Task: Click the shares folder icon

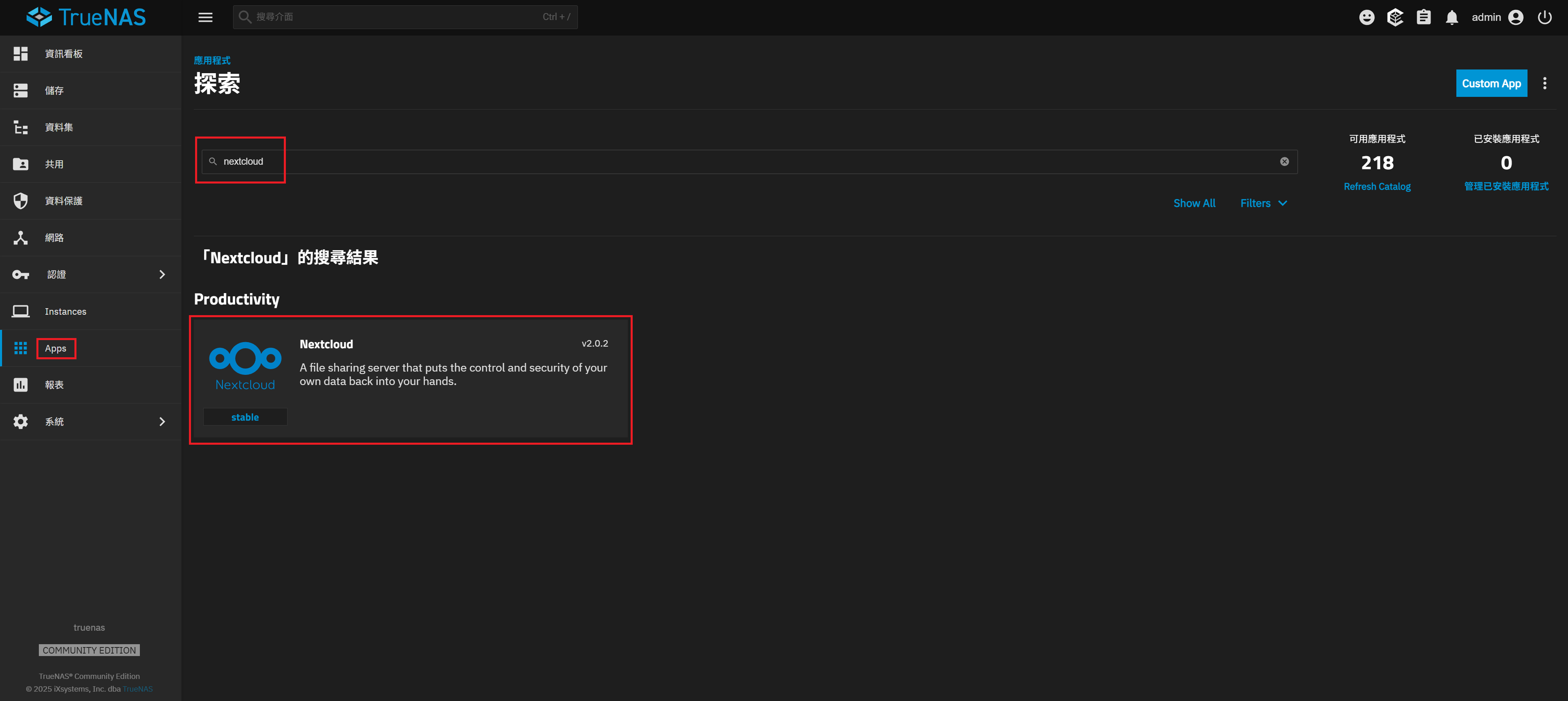Action: coord(21,163)
